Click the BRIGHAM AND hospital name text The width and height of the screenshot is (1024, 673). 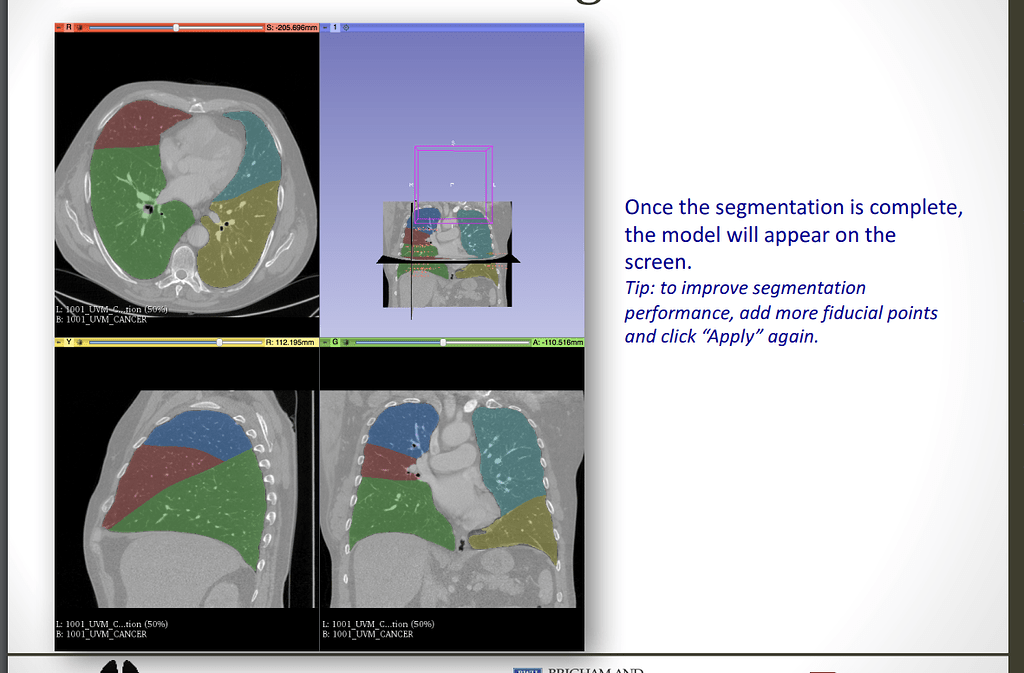[x=600, y=670]
